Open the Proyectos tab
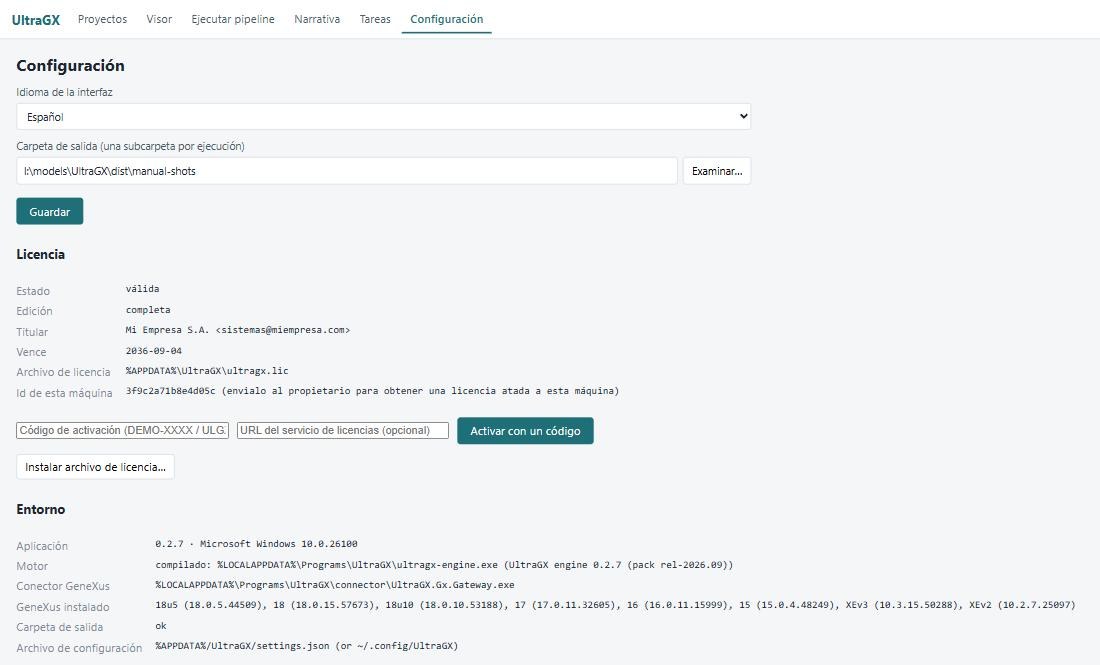The width and height of the screenshot is (1100, 665). 102,19
